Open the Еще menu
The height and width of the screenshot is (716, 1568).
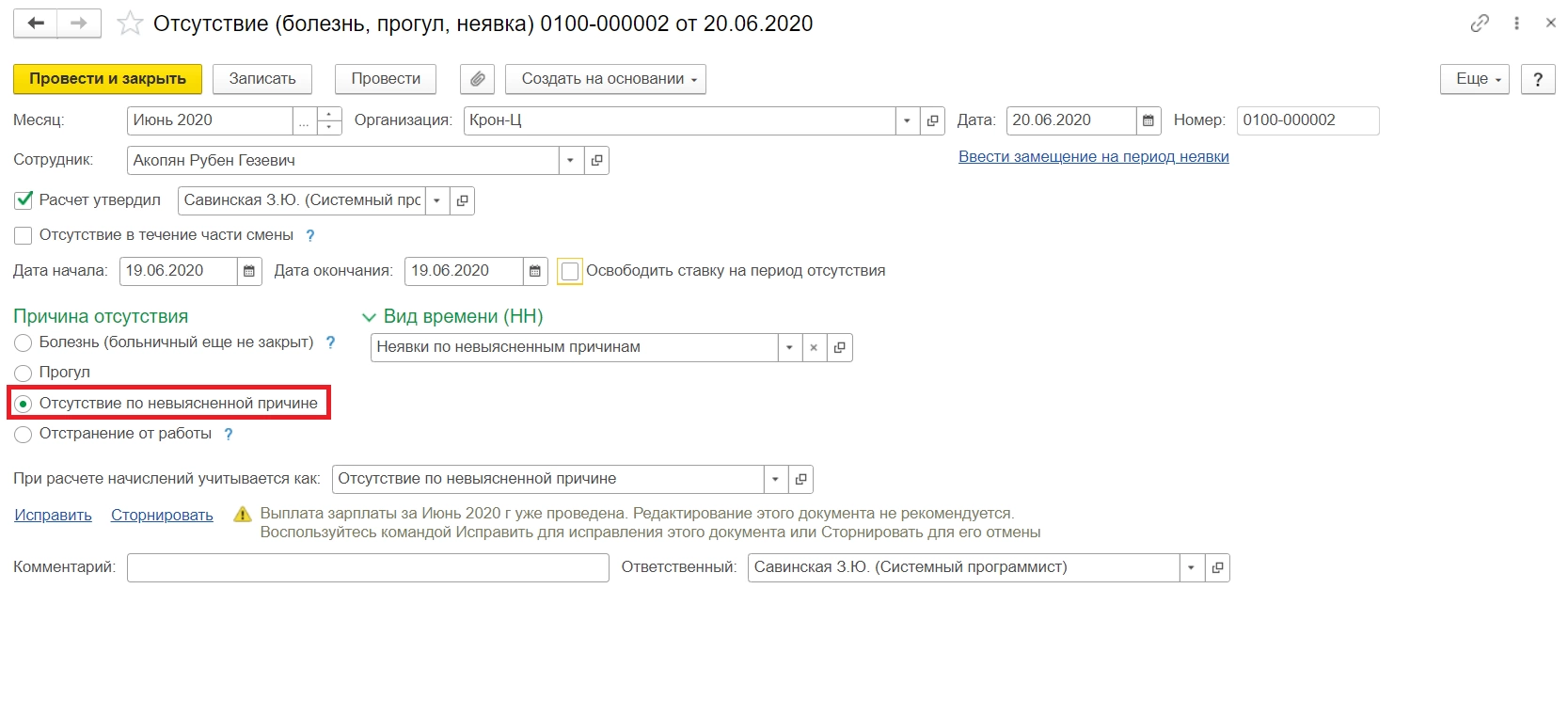[1474, 79]
